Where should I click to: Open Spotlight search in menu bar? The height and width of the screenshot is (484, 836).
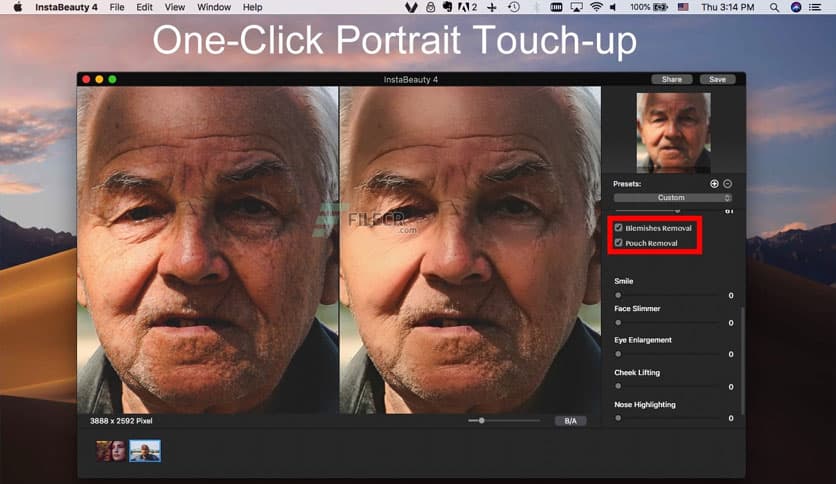(x=774, y=7)
